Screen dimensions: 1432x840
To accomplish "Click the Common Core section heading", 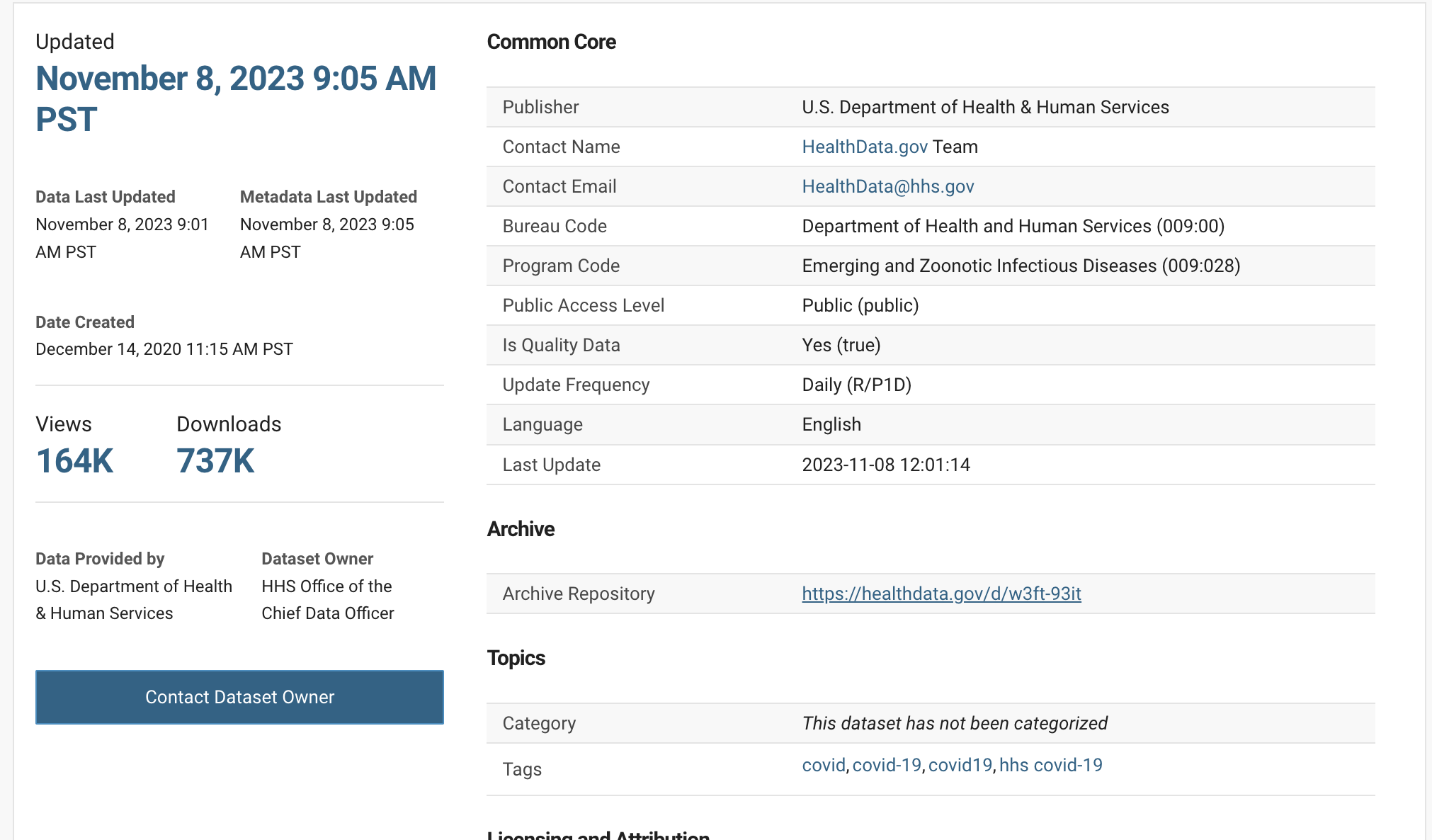I will (x=551, y=42).
